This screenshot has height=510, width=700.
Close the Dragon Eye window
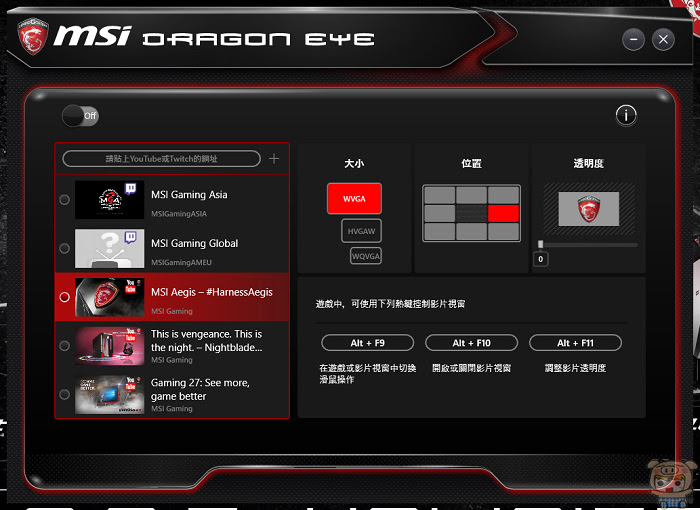[x=663, y=39]
